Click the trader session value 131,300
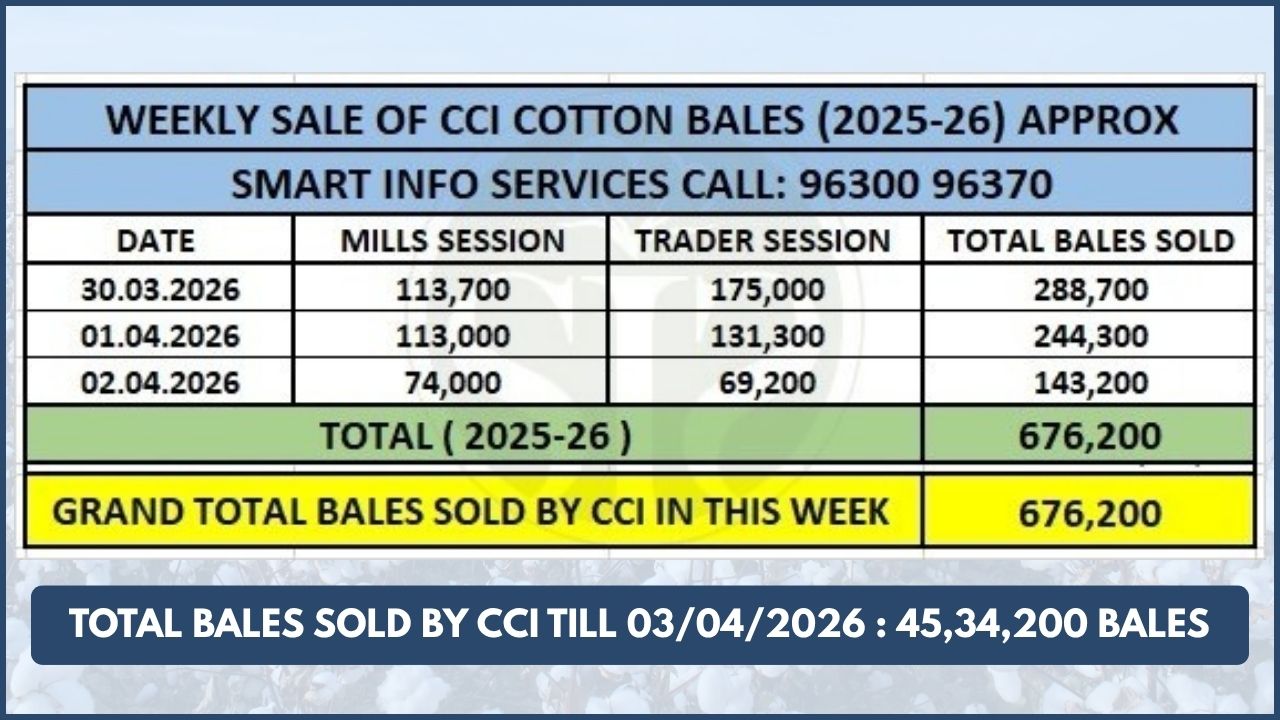This screenshot has height=720, width=1280. pyautogui.click(x=767, y=337)
